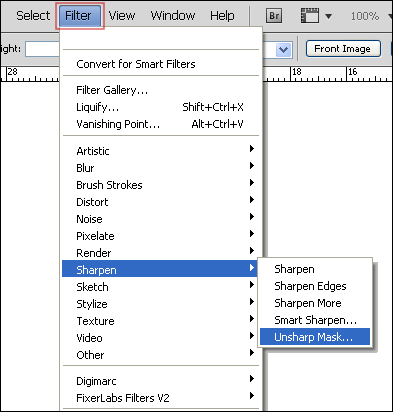Expand the Blur submenu arrow

(x=252, y=166)
